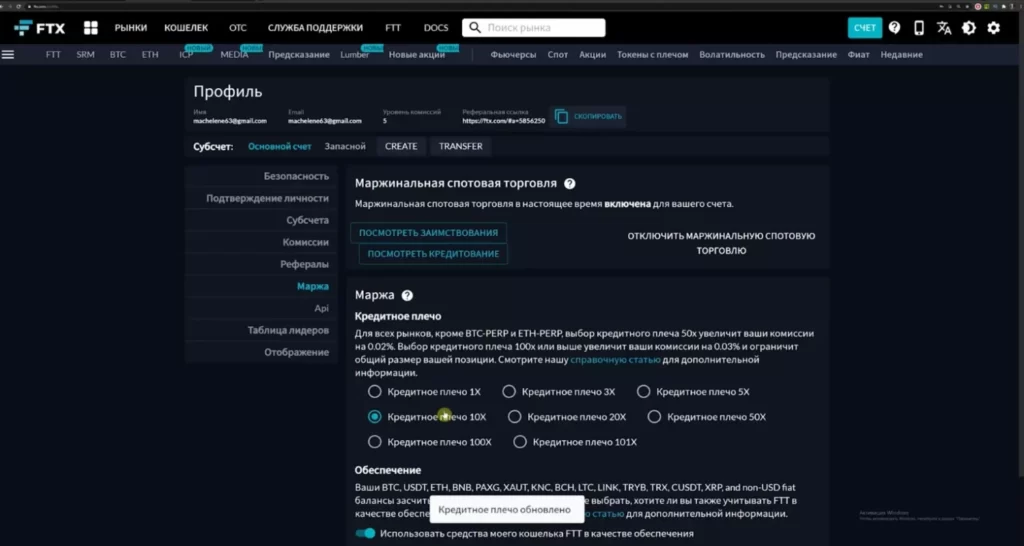Image resolution: width=1024 pixels, height=546 pixels.
Task: Click the CREATE subaccount button
Action: coord(401,146)
